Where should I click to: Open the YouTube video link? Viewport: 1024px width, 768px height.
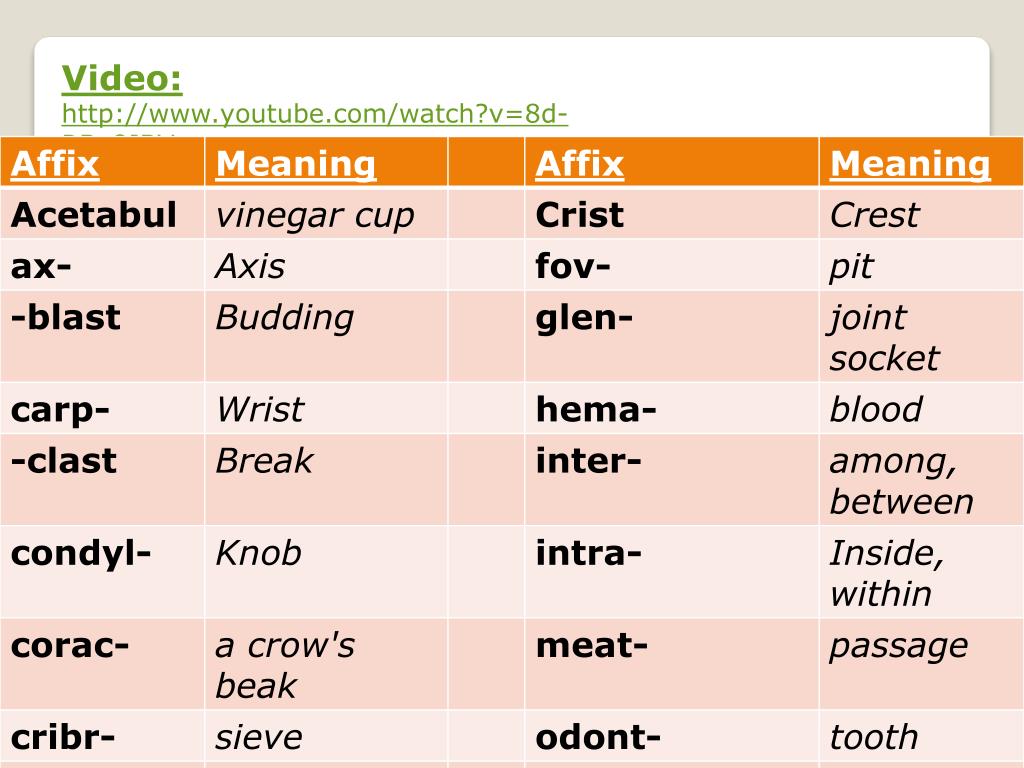point(315,114)
